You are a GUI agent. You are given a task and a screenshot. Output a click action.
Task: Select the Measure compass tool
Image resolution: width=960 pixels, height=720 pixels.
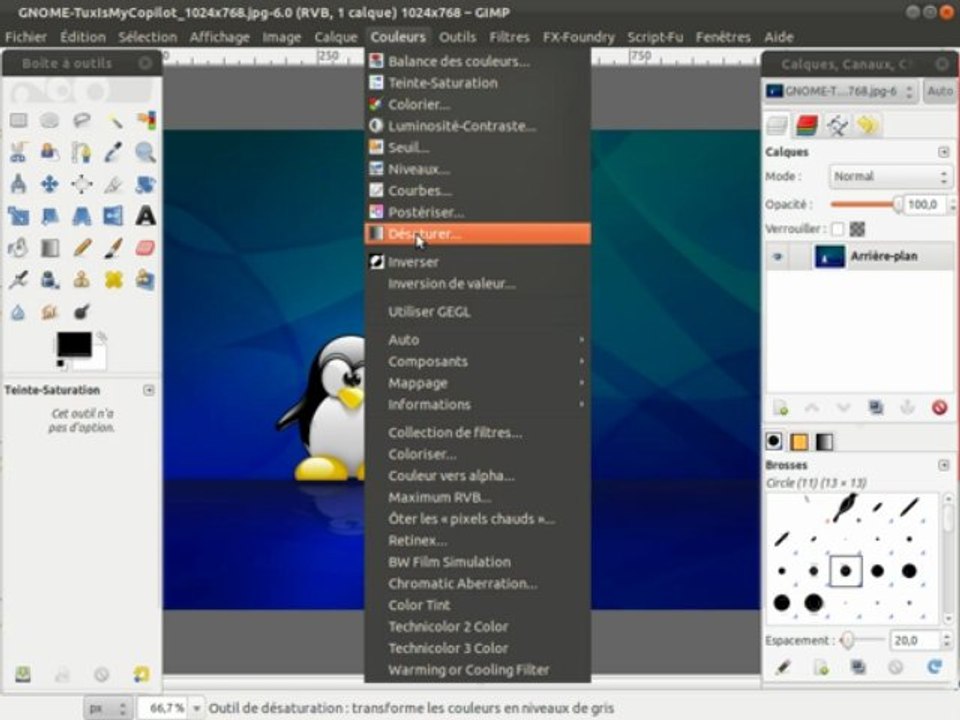coord(18,184)
